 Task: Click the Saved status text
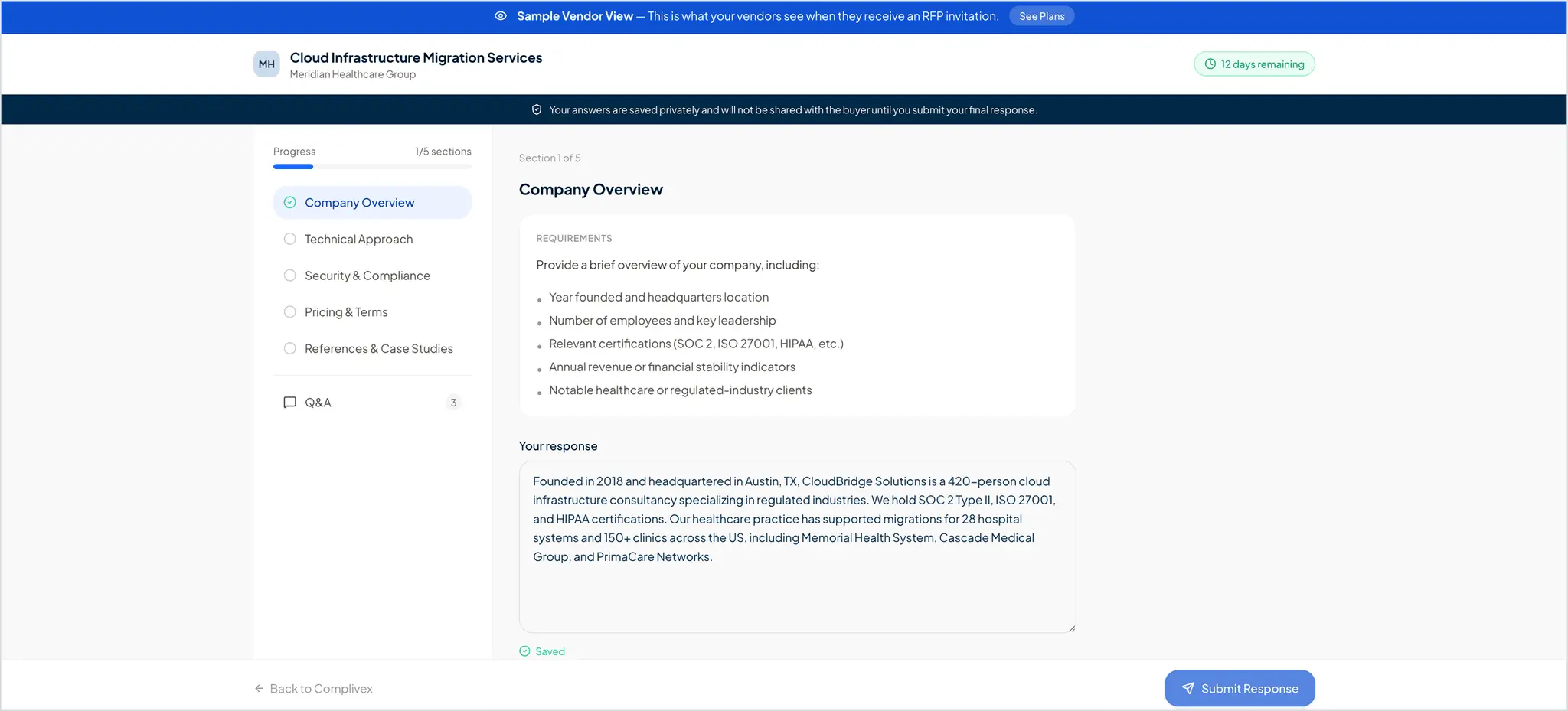click(x=550, y=651)
